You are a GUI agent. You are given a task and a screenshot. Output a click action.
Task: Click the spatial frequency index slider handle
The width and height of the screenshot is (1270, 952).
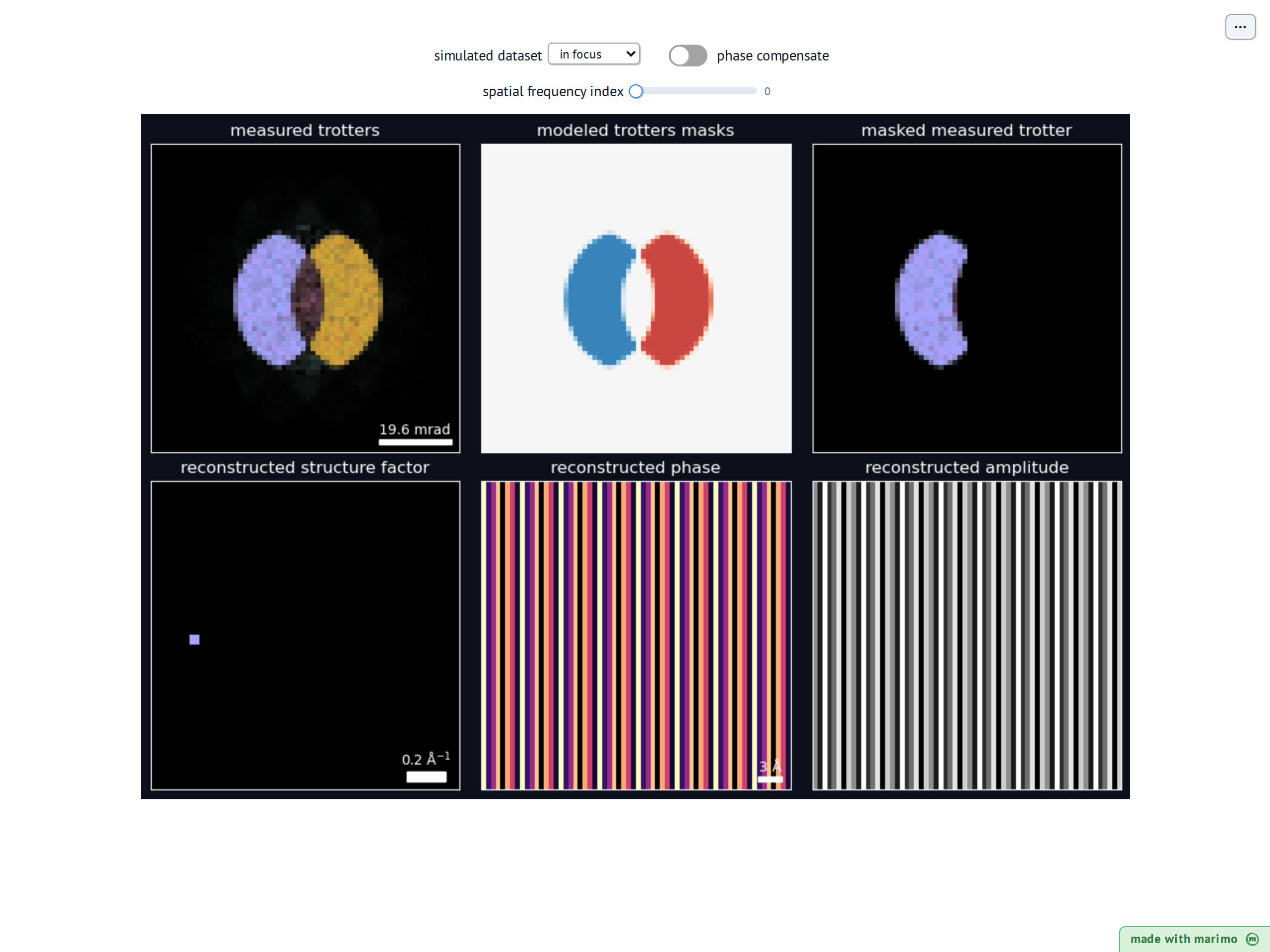[x=635, y=91]
